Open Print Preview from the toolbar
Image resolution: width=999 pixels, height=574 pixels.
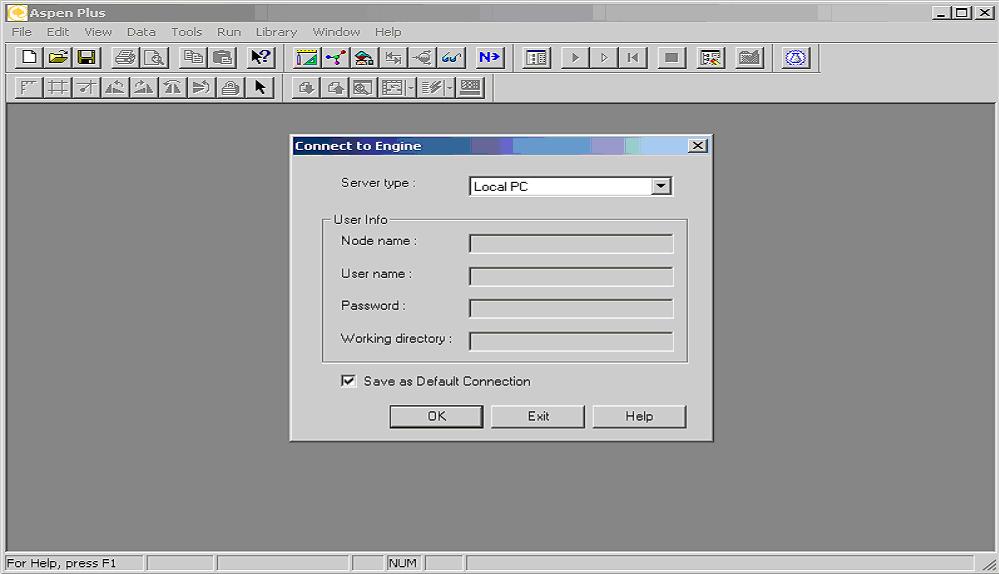[154, 57]
